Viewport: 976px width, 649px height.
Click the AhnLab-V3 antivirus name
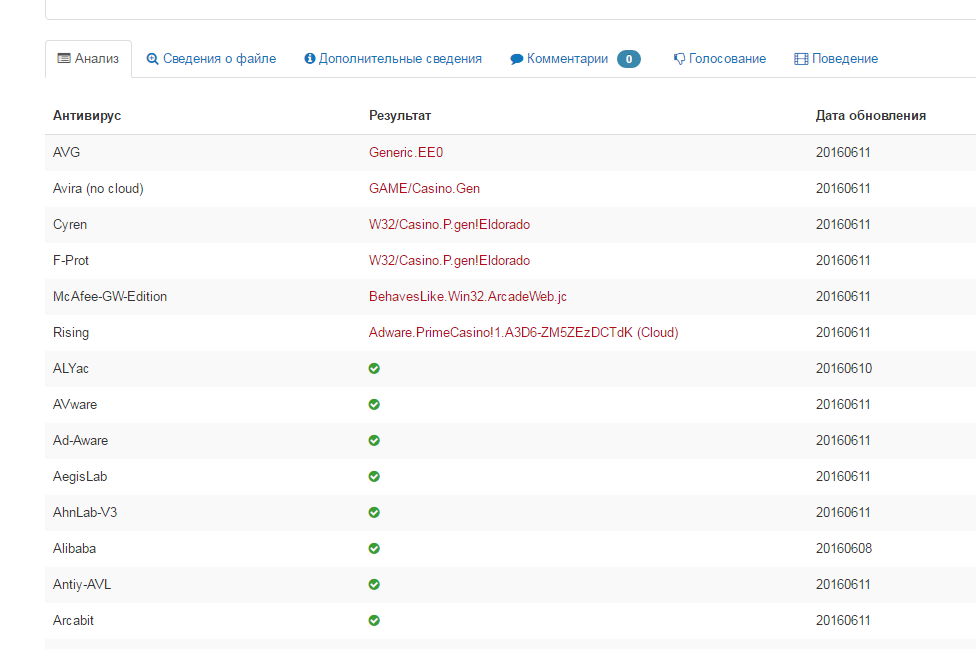point(85,513)
